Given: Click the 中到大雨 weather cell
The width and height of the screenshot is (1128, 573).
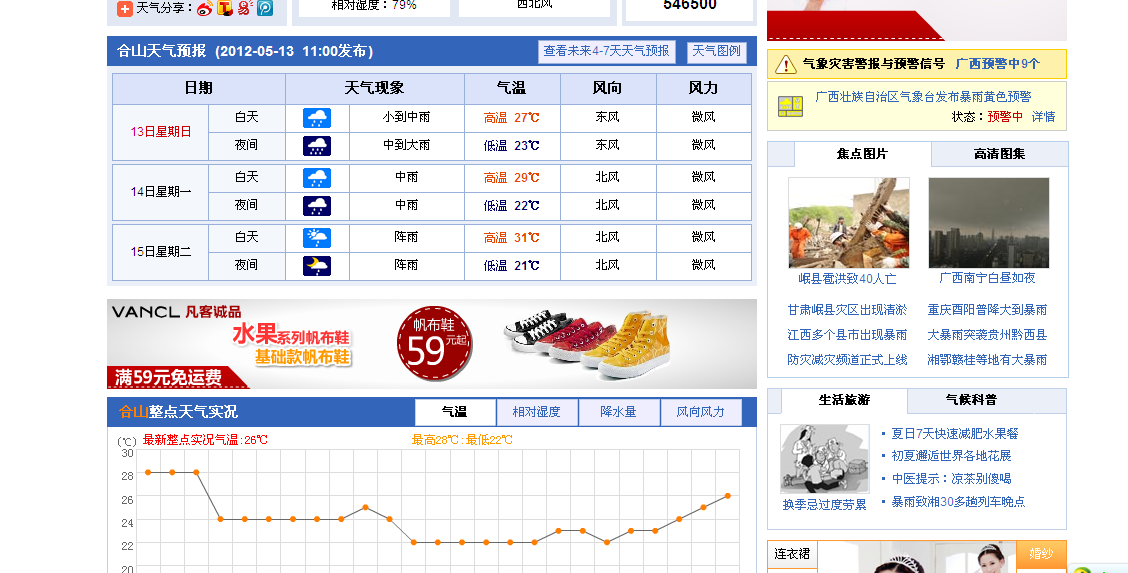Looking at the screenshot, I should 406,146.
